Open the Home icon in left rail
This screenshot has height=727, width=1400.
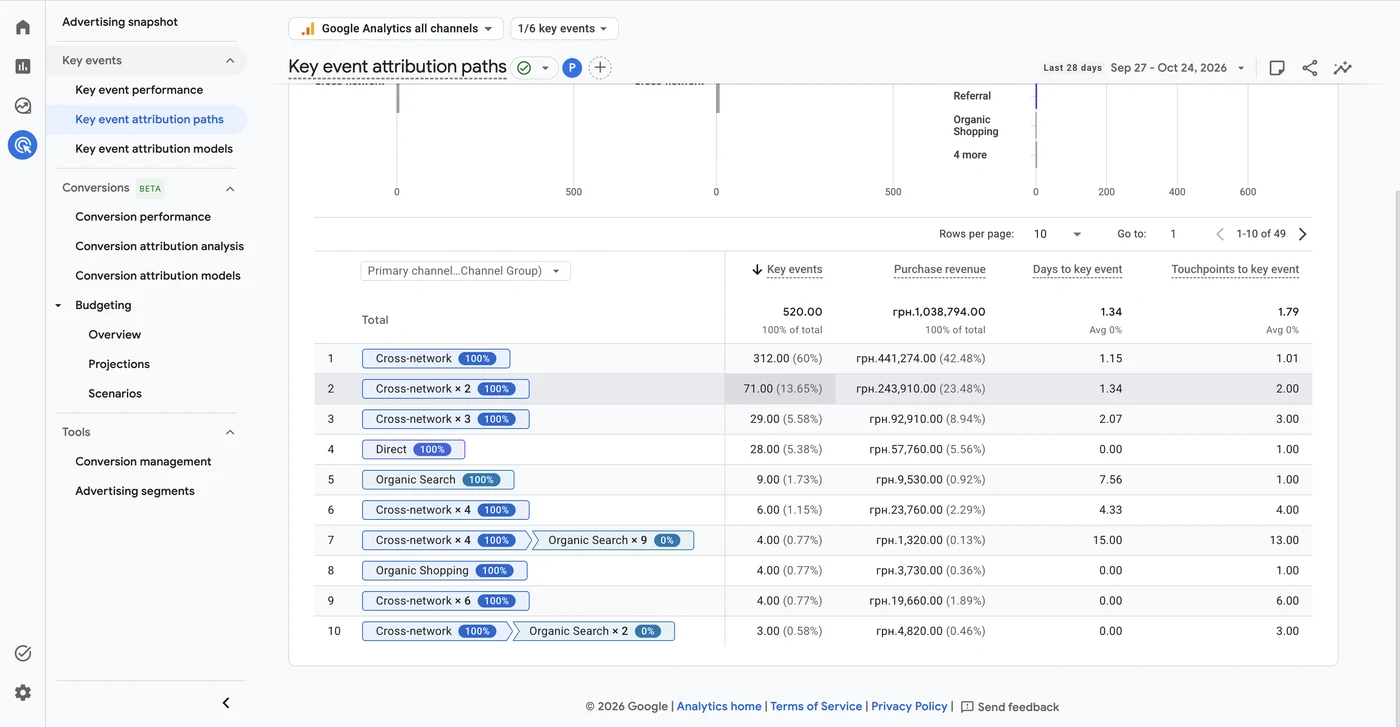click(22, 27)
